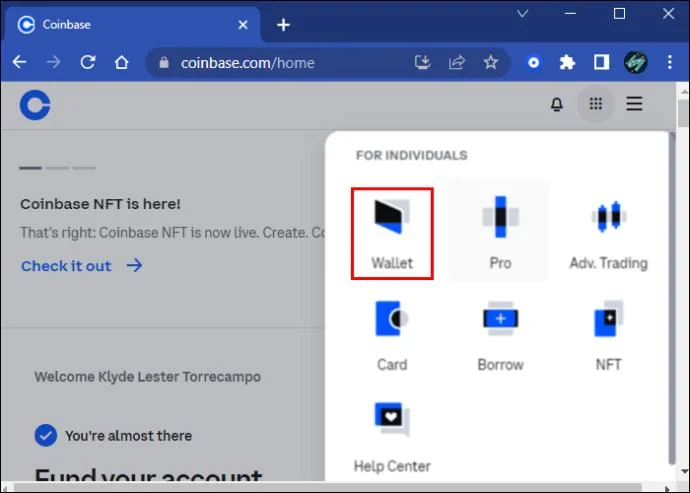
Task: Click the Check it out link
Action: [x=82, y=266]
